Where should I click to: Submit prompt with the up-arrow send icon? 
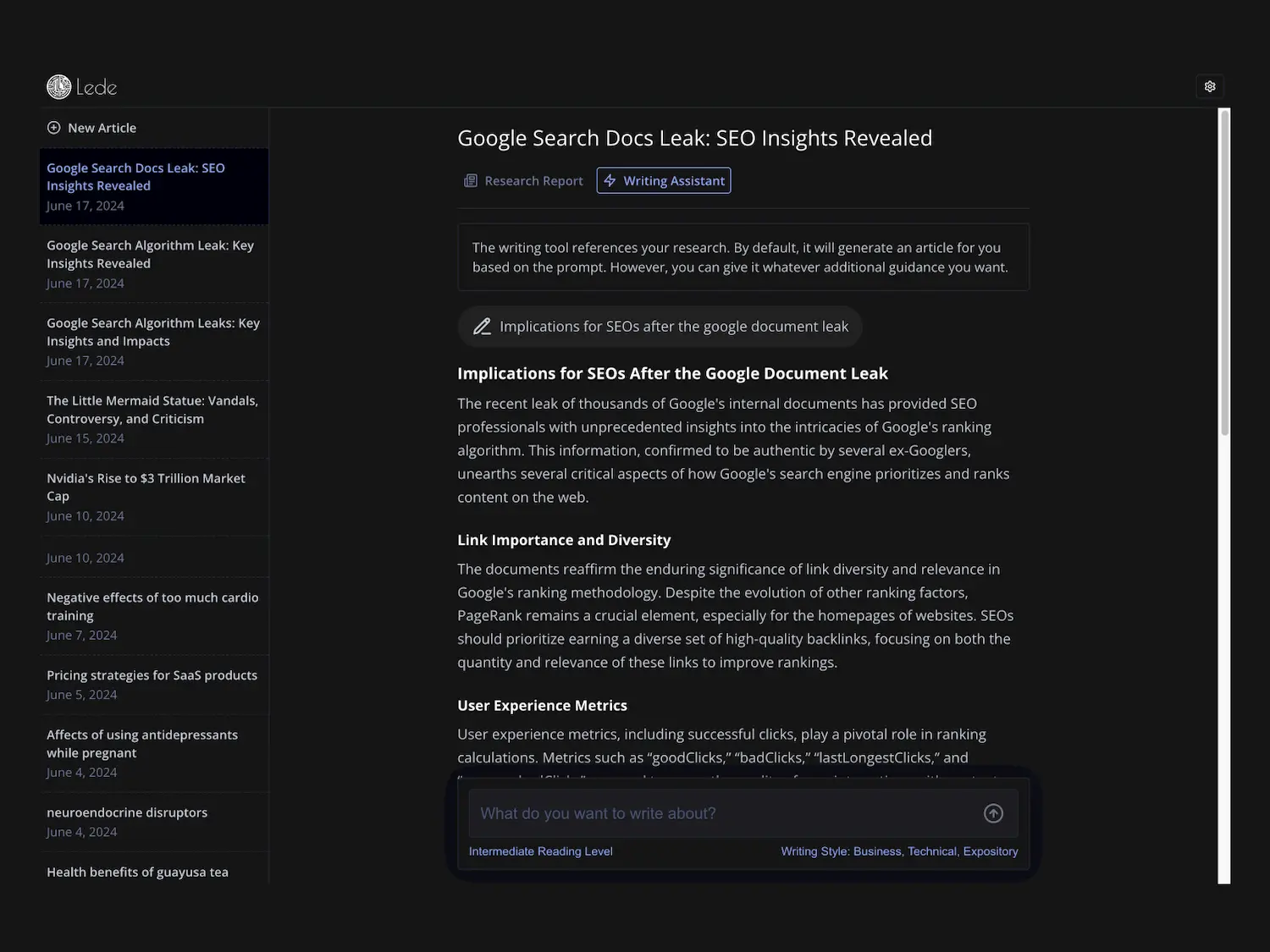point(993,813)
